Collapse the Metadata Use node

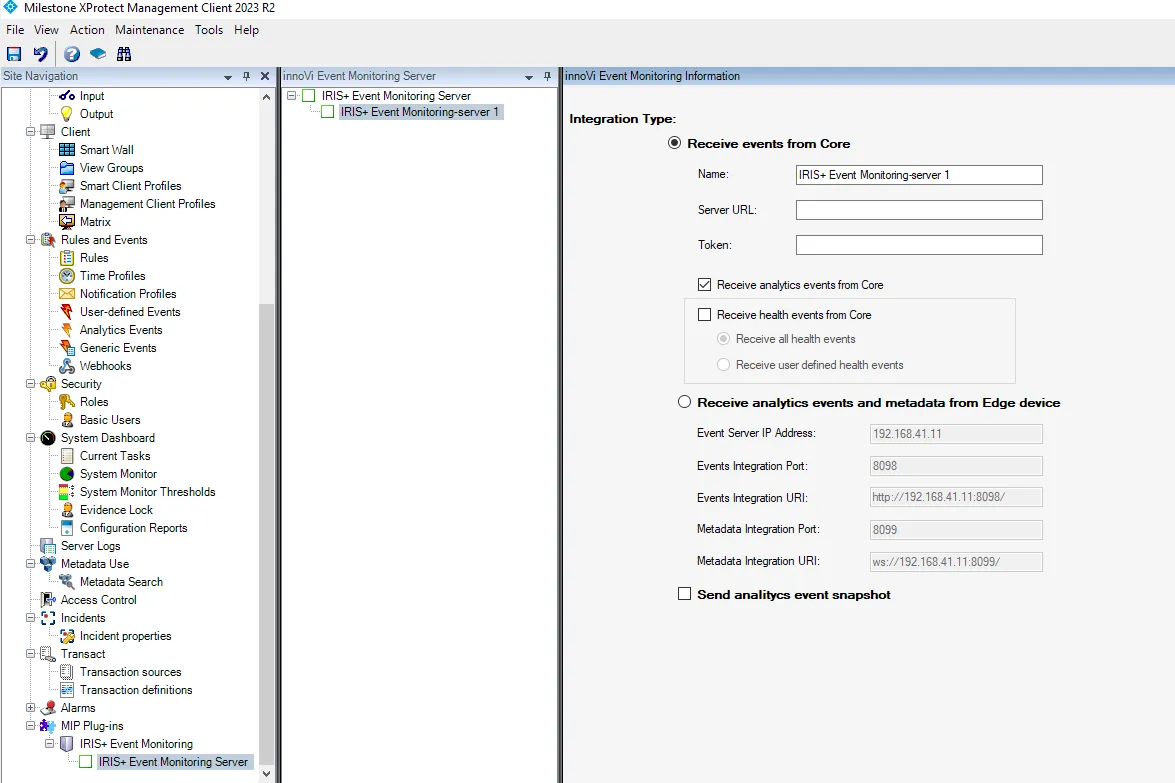pos(31,563)
